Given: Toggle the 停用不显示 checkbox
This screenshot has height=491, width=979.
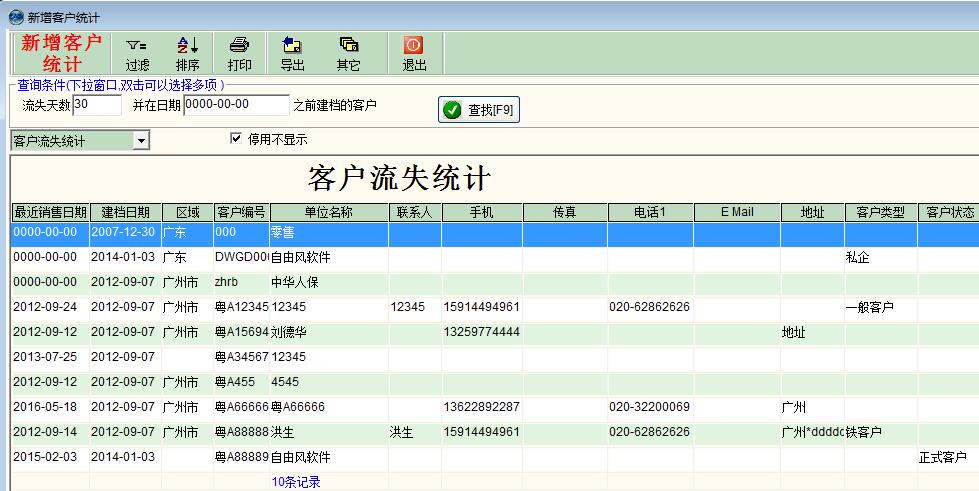Looking at the screenshot, I should 237,139.
